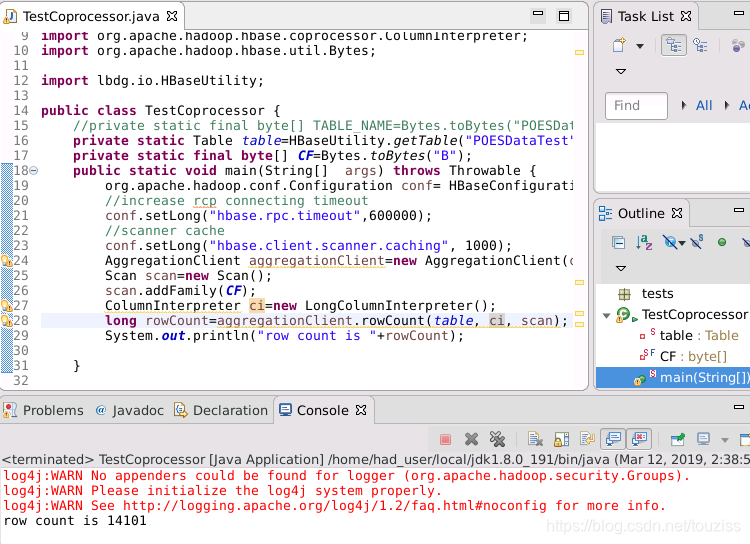Screen dimensions: 750x544
Task: Click the focus on workweek icon
Action: 739,46
